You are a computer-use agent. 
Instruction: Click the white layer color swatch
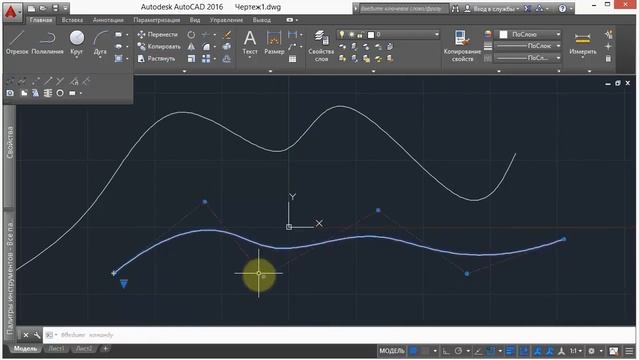tap(371, 35)
